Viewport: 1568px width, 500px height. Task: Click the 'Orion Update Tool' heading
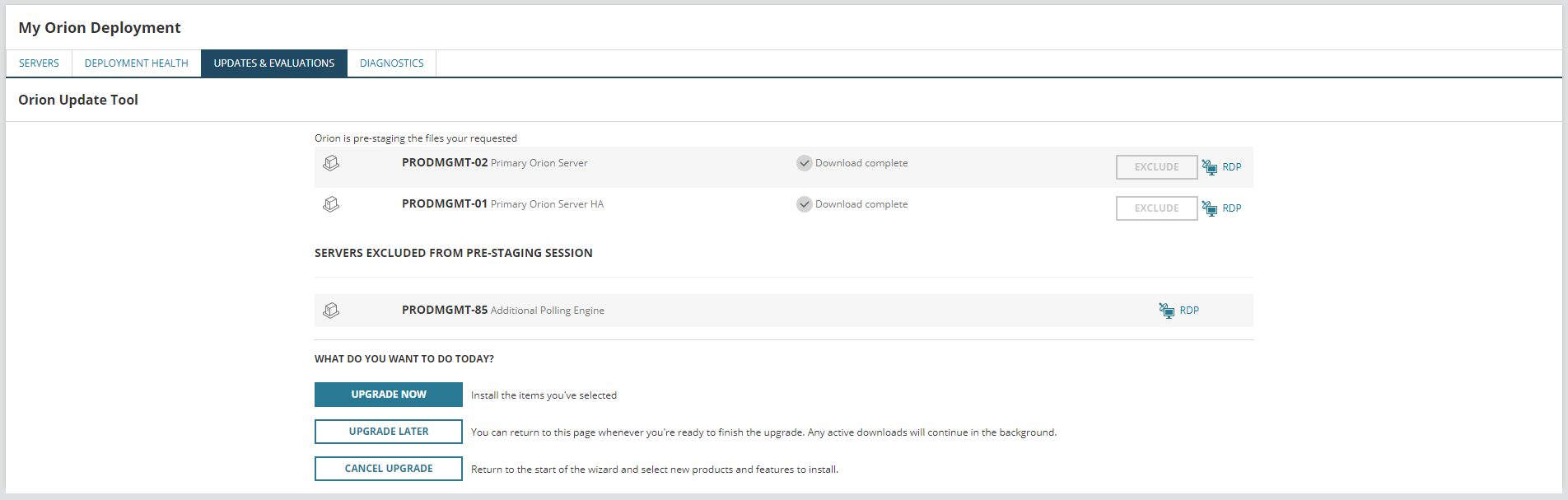(x=78, y=100)
